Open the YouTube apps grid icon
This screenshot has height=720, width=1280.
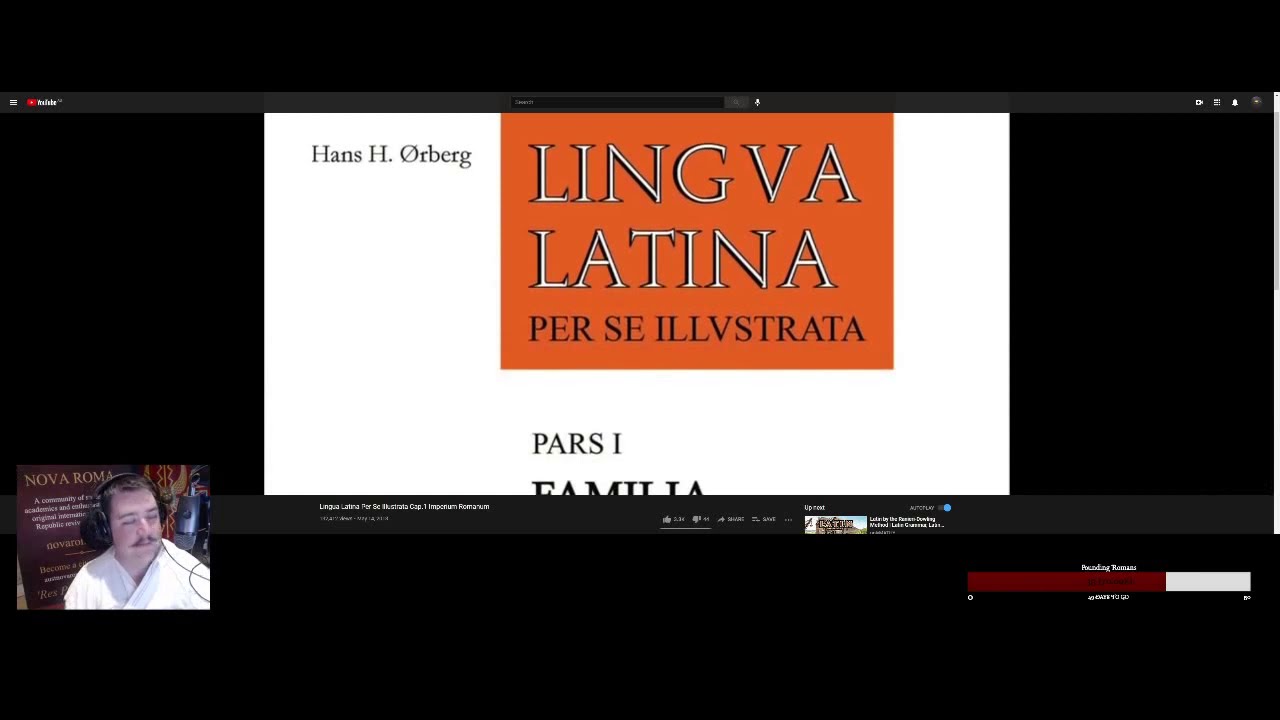(x=1217, y=102)
